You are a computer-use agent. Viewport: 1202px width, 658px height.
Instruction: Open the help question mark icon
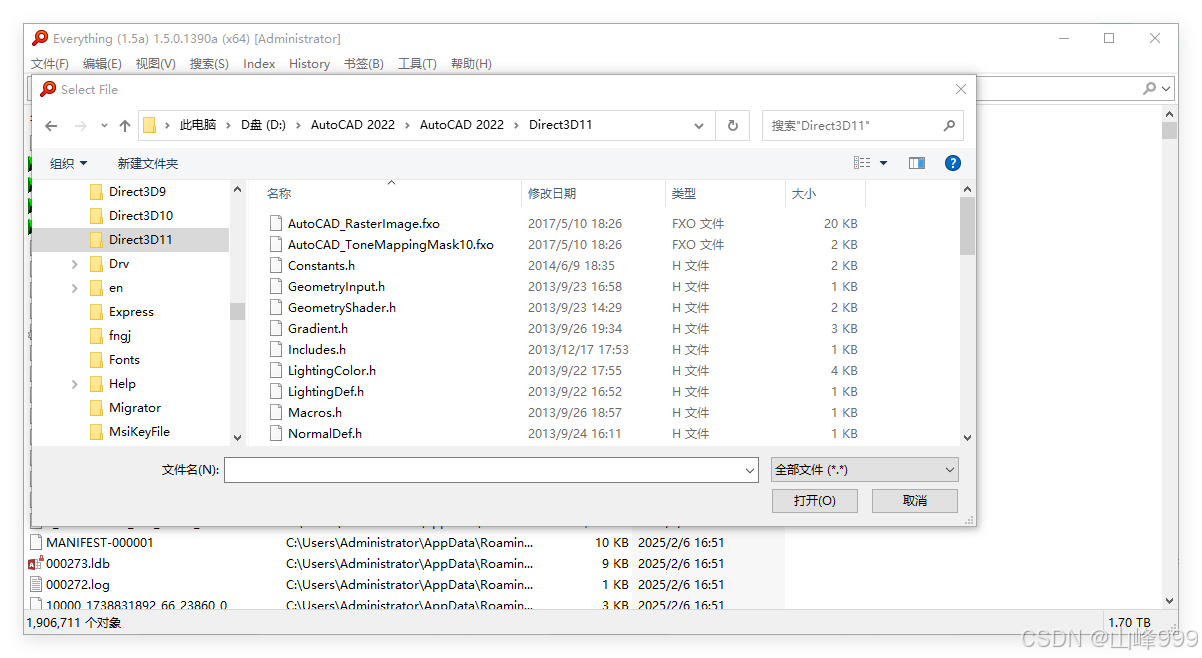tap(953, 163)
